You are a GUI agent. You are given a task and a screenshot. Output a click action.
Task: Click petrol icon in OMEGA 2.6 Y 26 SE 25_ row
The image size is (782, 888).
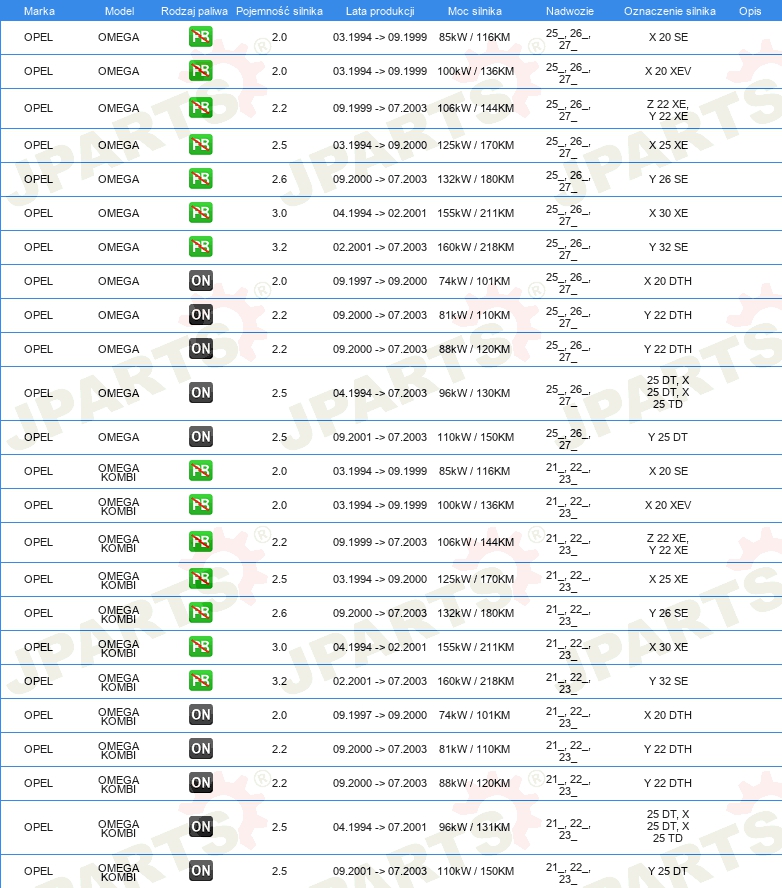pos(200,179)
